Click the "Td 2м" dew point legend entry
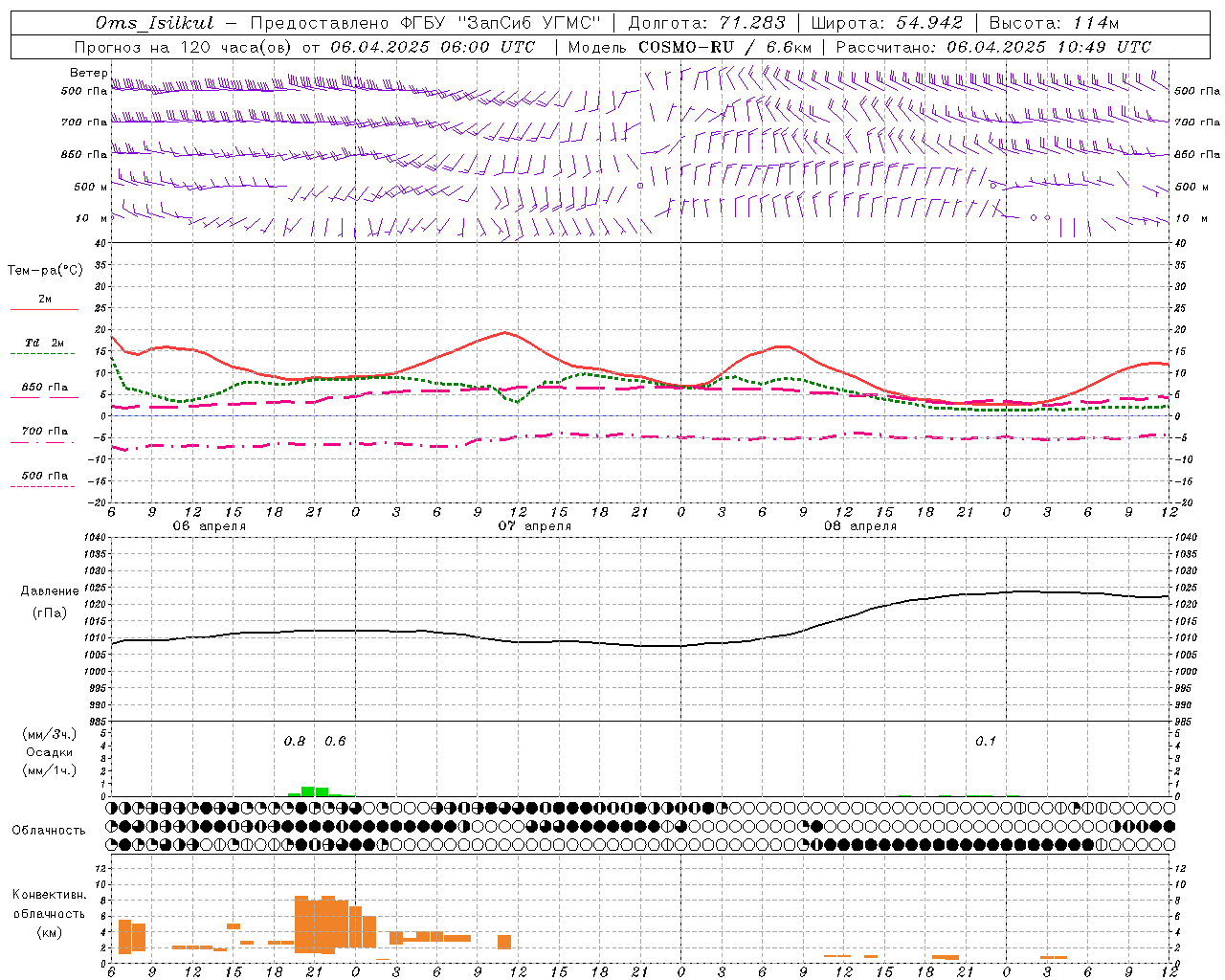Viewport: 1225px width, 980px height. click(x=44, y=343)
